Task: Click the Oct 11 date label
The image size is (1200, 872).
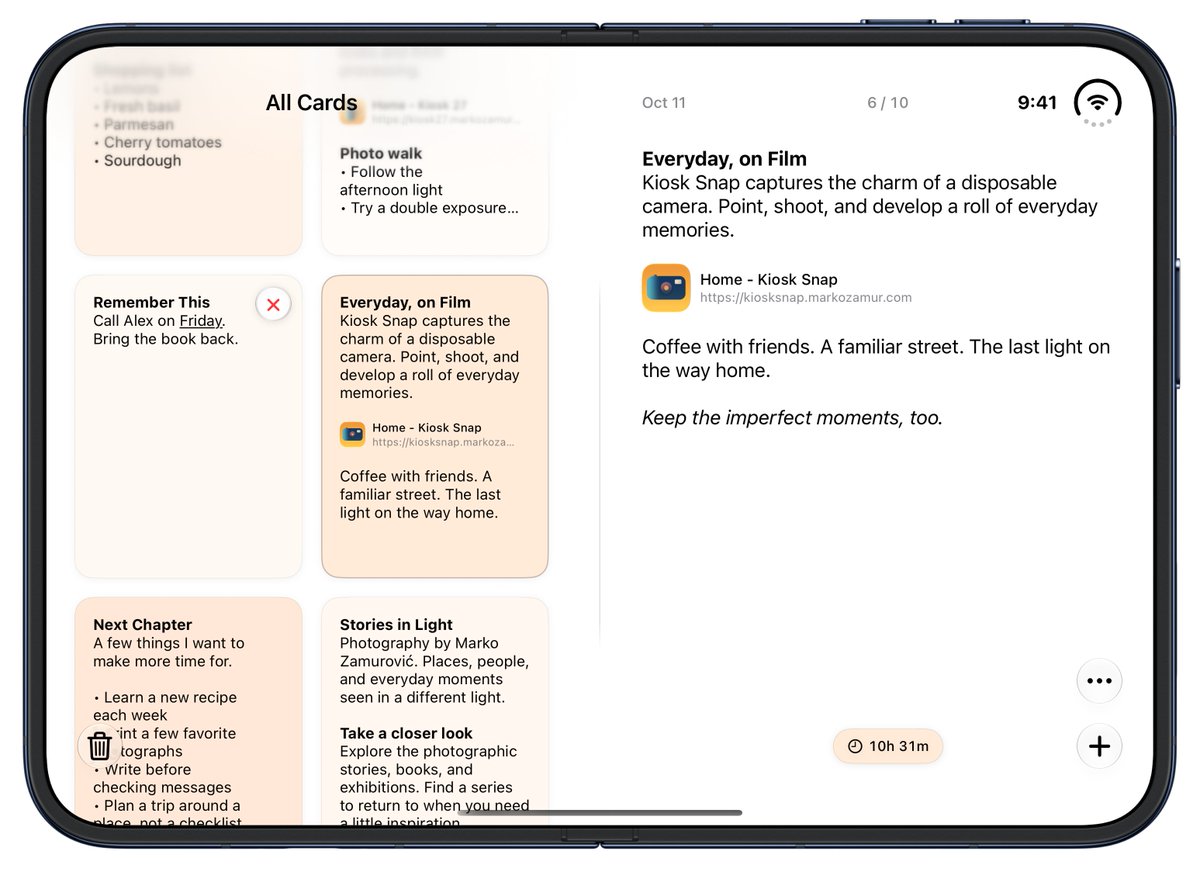Action: [x=664, y=103]
